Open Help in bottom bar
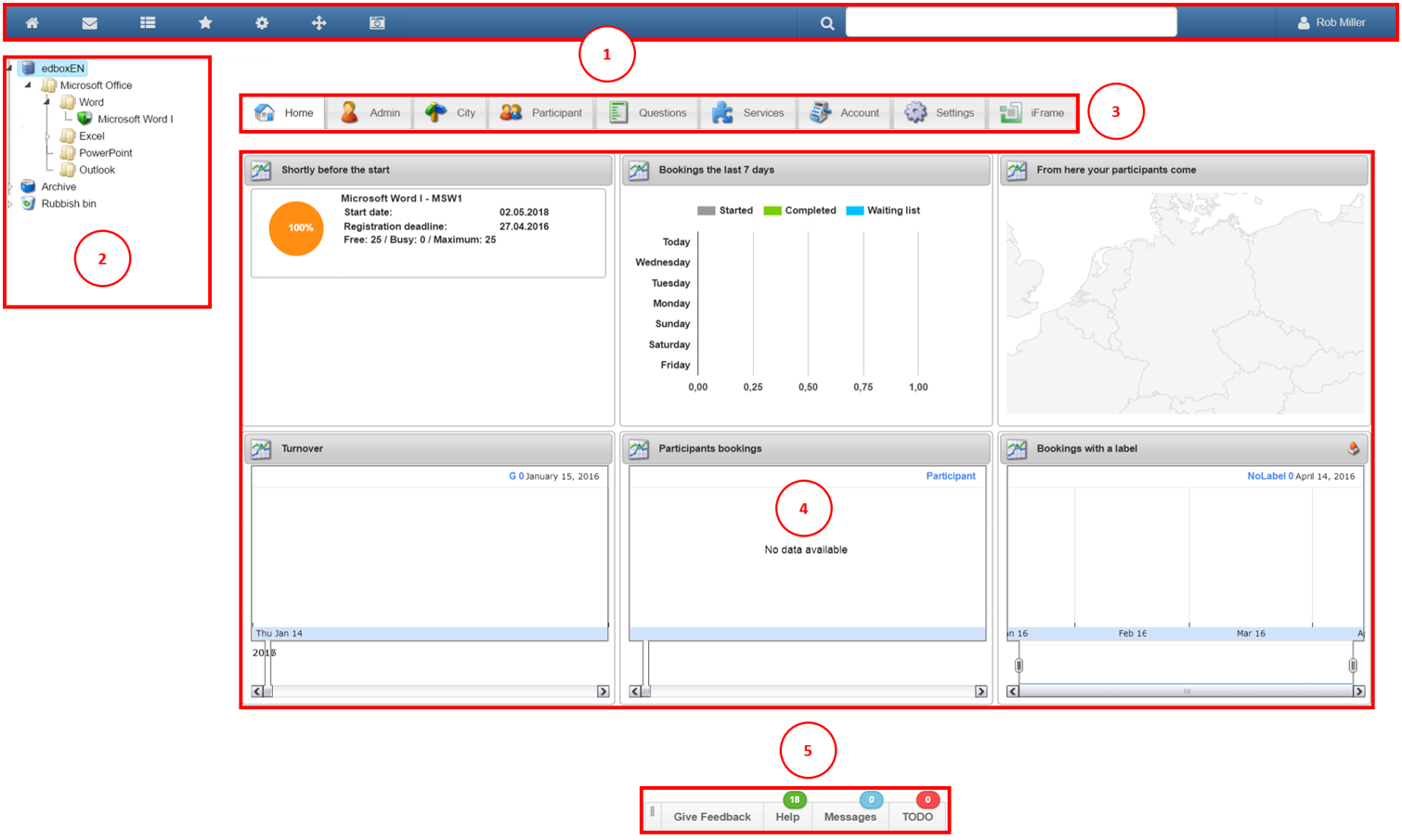 pyautogui.click(x=787, y=817)
